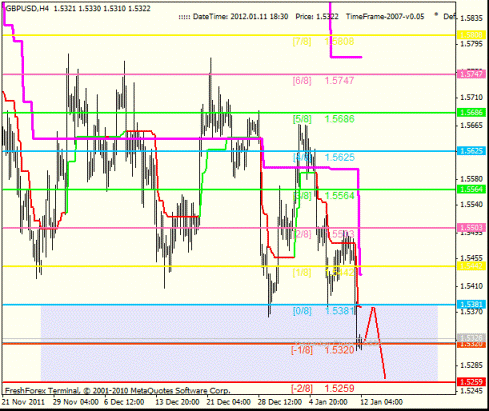Click the 1.5795 price scale tick

click(471, 44)
